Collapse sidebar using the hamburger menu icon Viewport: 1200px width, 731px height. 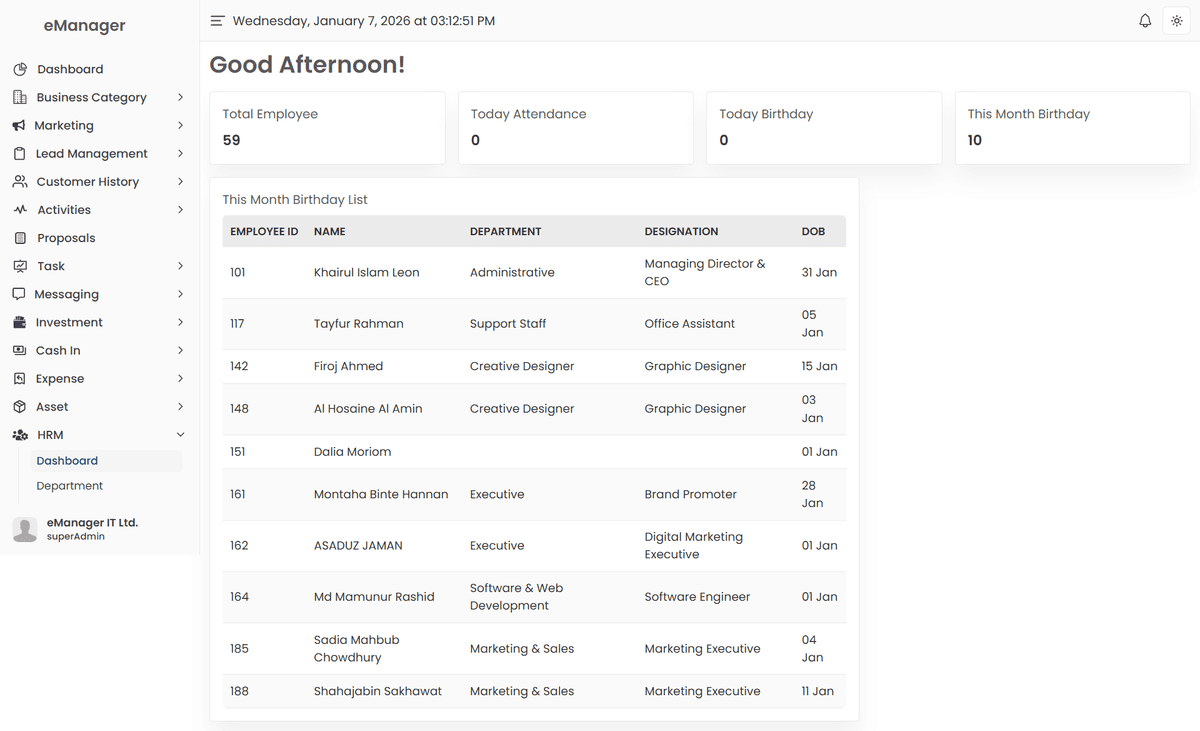tap(217, 21)
